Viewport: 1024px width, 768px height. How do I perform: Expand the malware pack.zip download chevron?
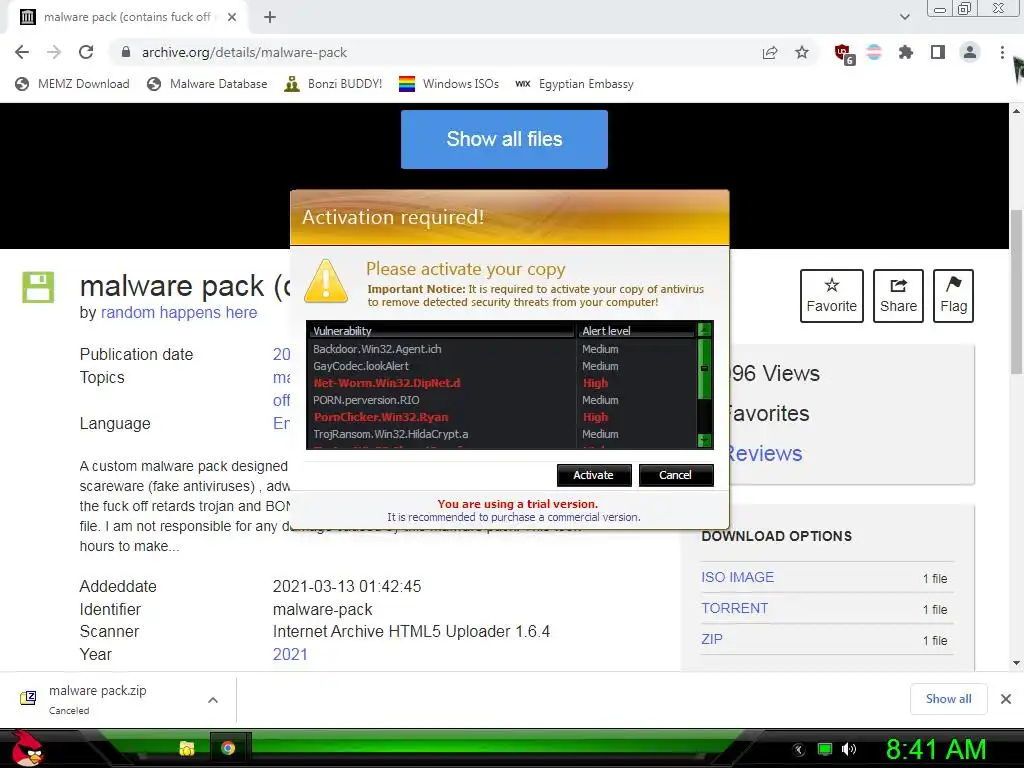tap(213, 699)
